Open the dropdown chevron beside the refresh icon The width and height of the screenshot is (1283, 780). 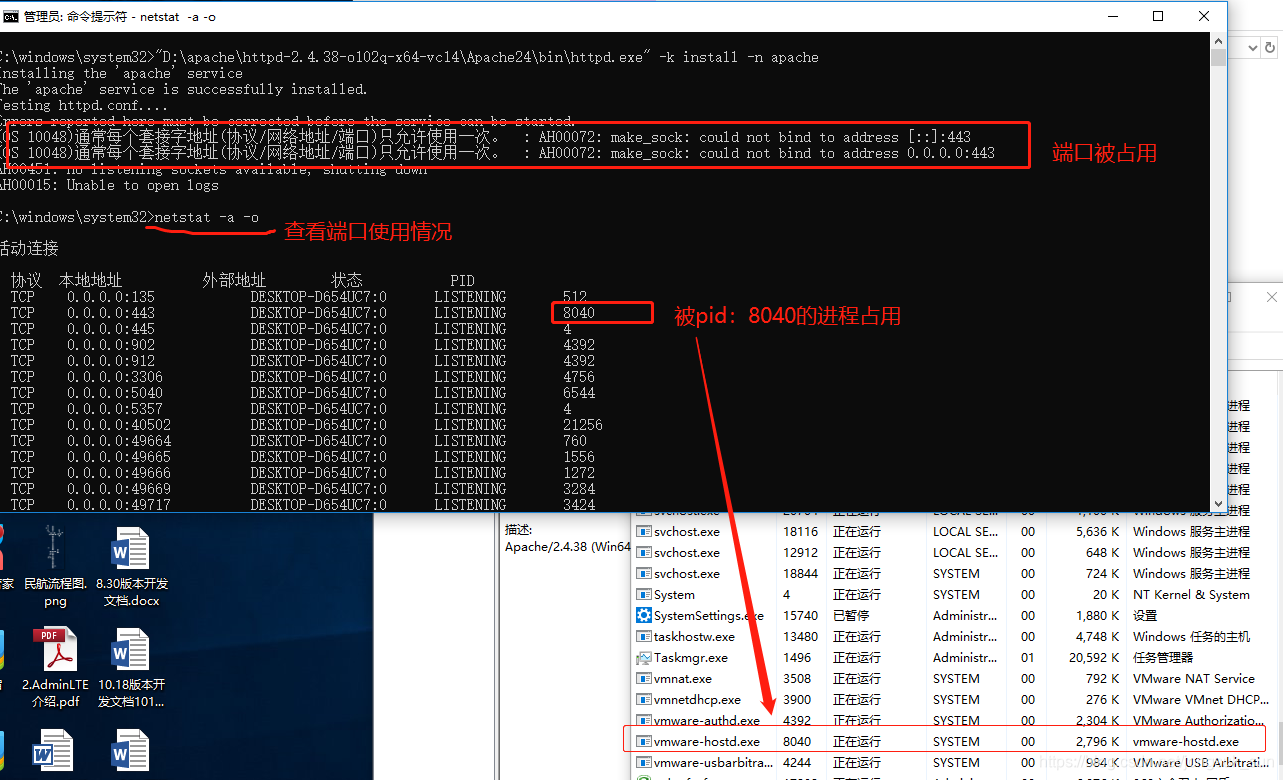1252,47
